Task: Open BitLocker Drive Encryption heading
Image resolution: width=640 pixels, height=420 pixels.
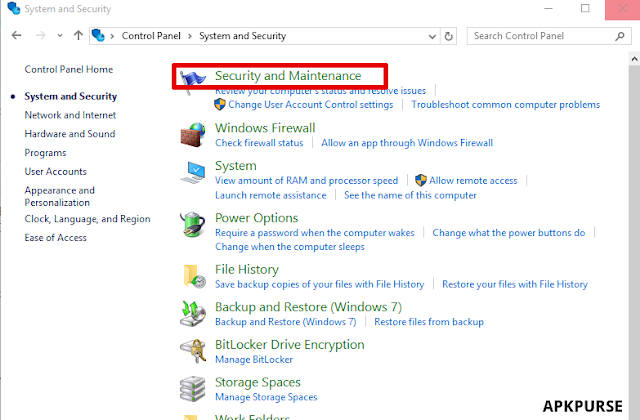Action: [x=290, y=344]
